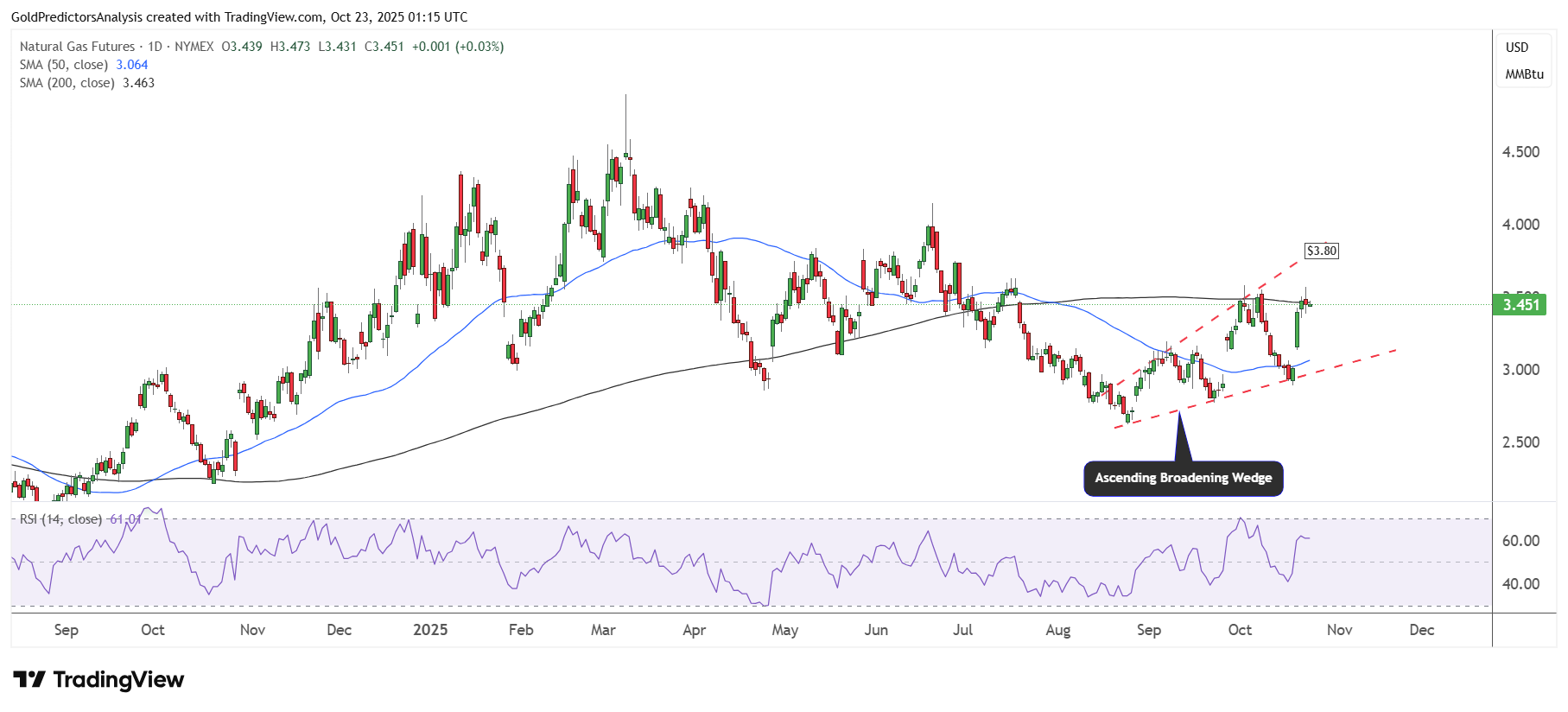Select the SMA (200, close) indicator legend
Screen dimensions: 1568x712
click(x=86, y=83)
